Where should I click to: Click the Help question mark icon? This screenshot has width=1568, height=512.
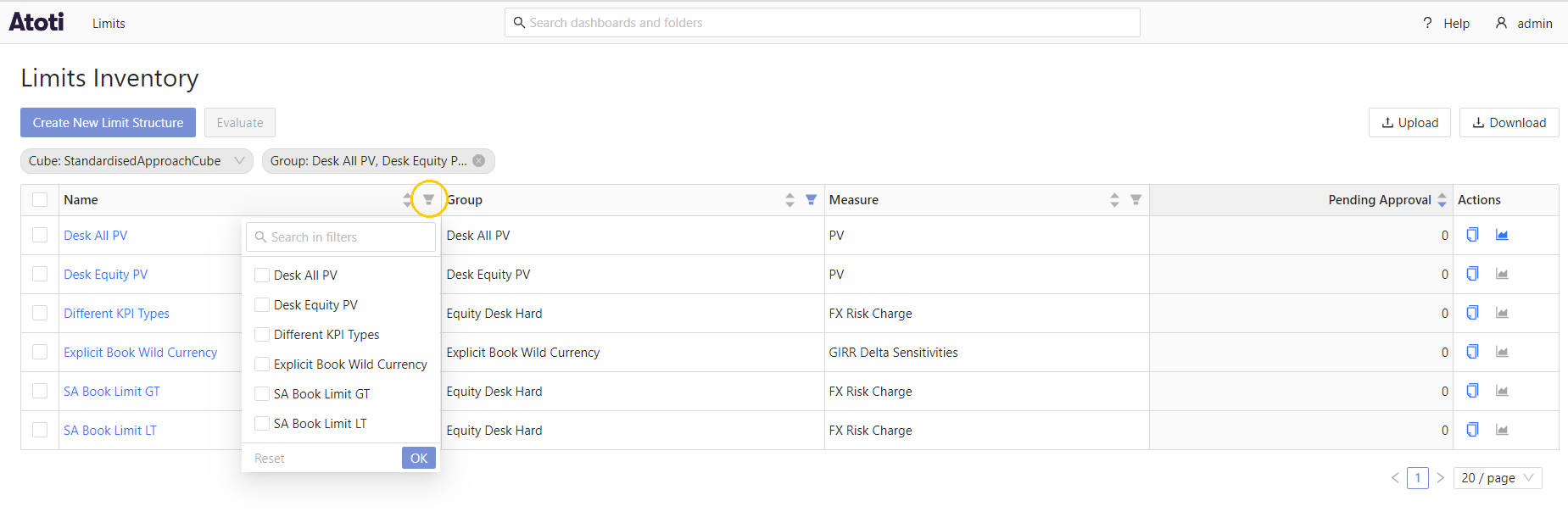click(1427, 23)
